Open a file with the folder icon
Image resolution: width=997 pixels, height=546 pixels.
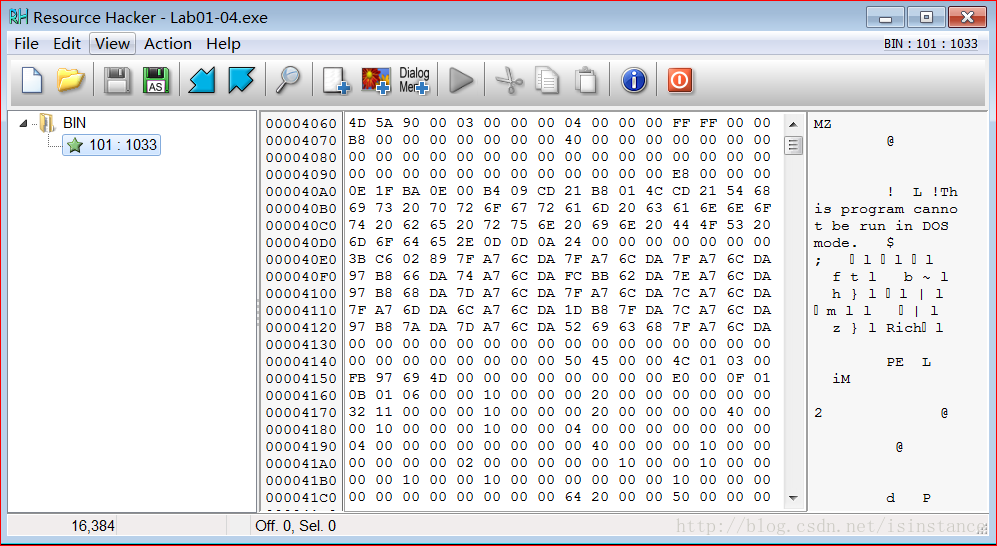71,80
